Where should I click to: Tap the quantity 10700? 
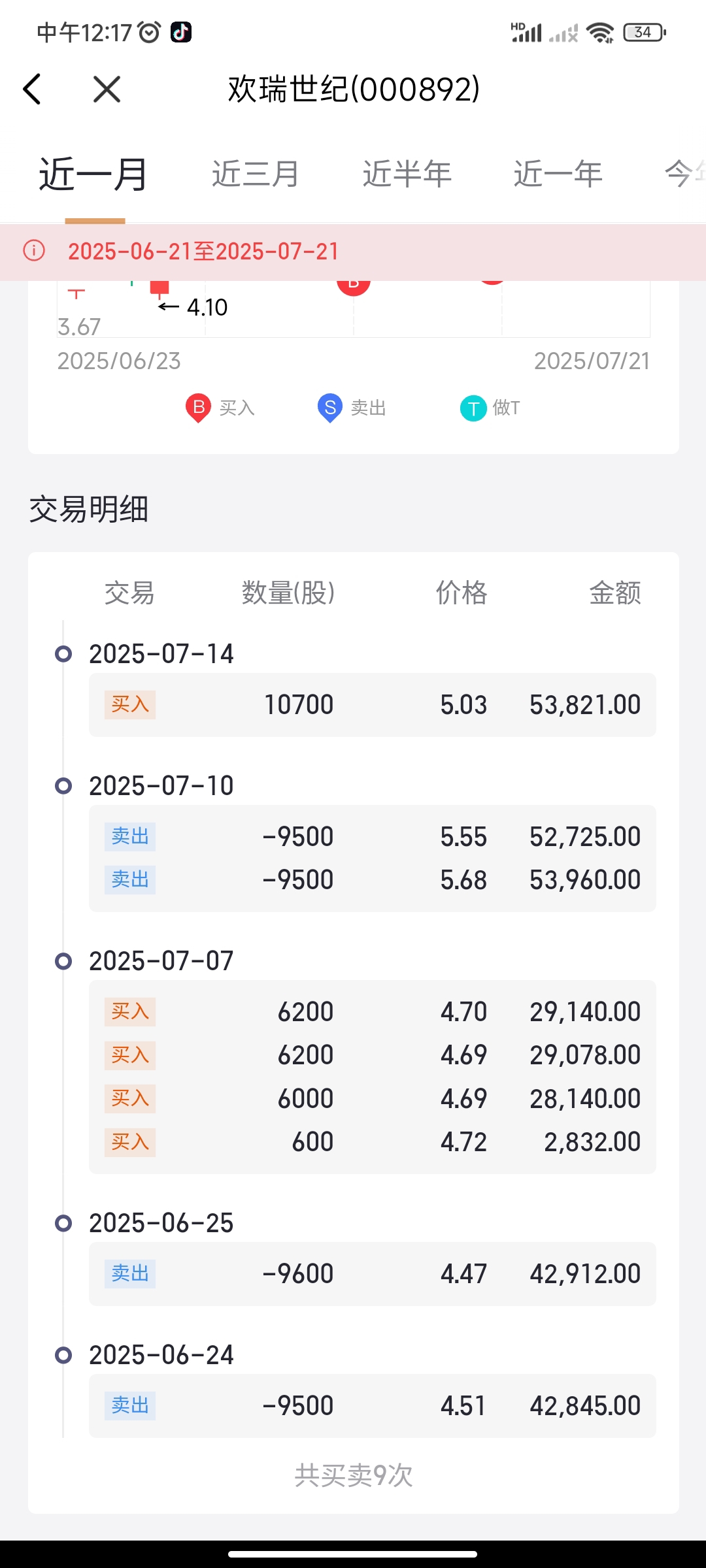299,705
